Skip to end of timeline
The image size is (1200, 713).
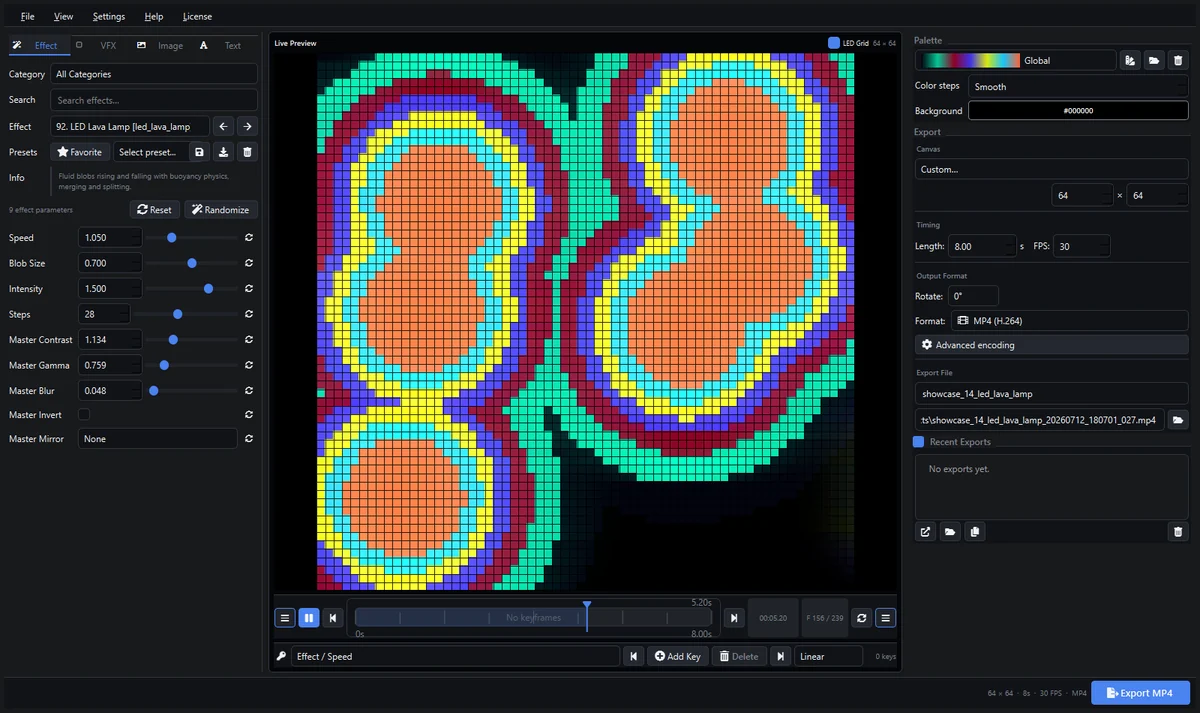[x=734, y=618]
